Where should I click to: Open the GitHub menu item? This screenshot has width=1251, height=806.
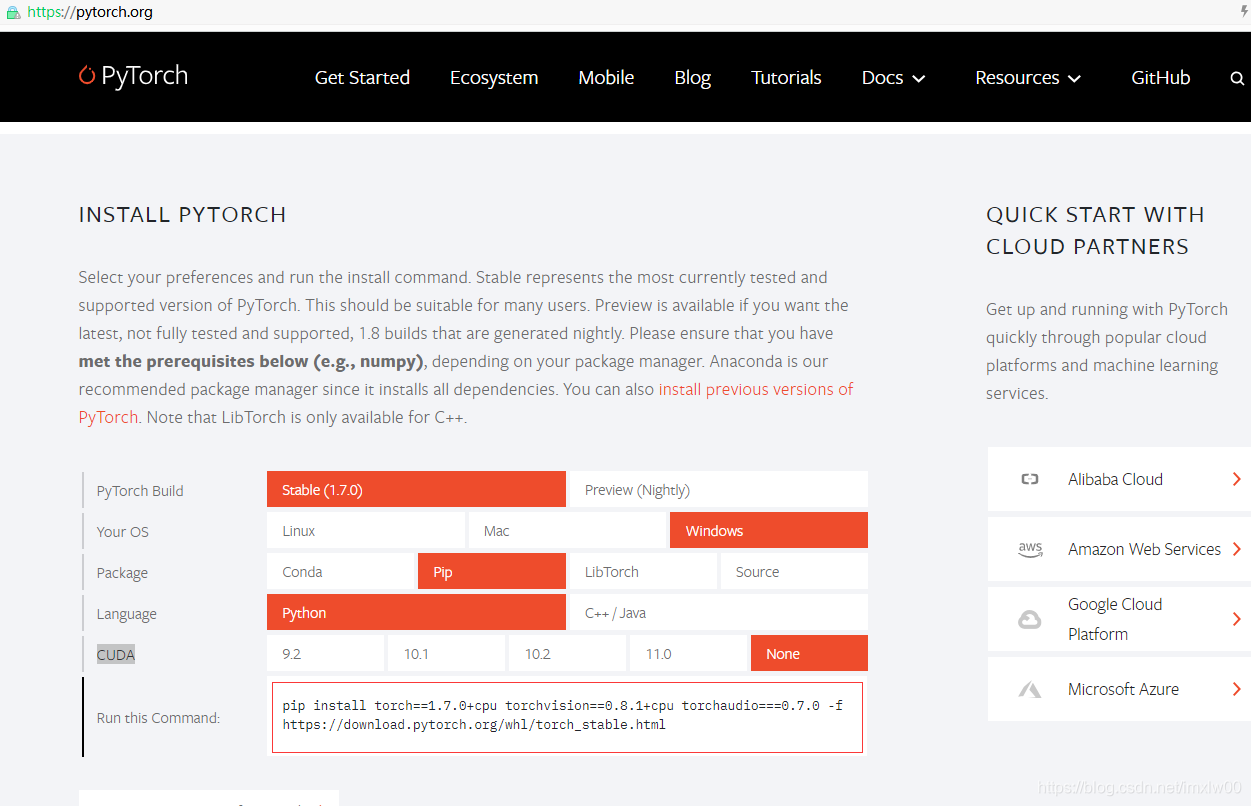1161,78
